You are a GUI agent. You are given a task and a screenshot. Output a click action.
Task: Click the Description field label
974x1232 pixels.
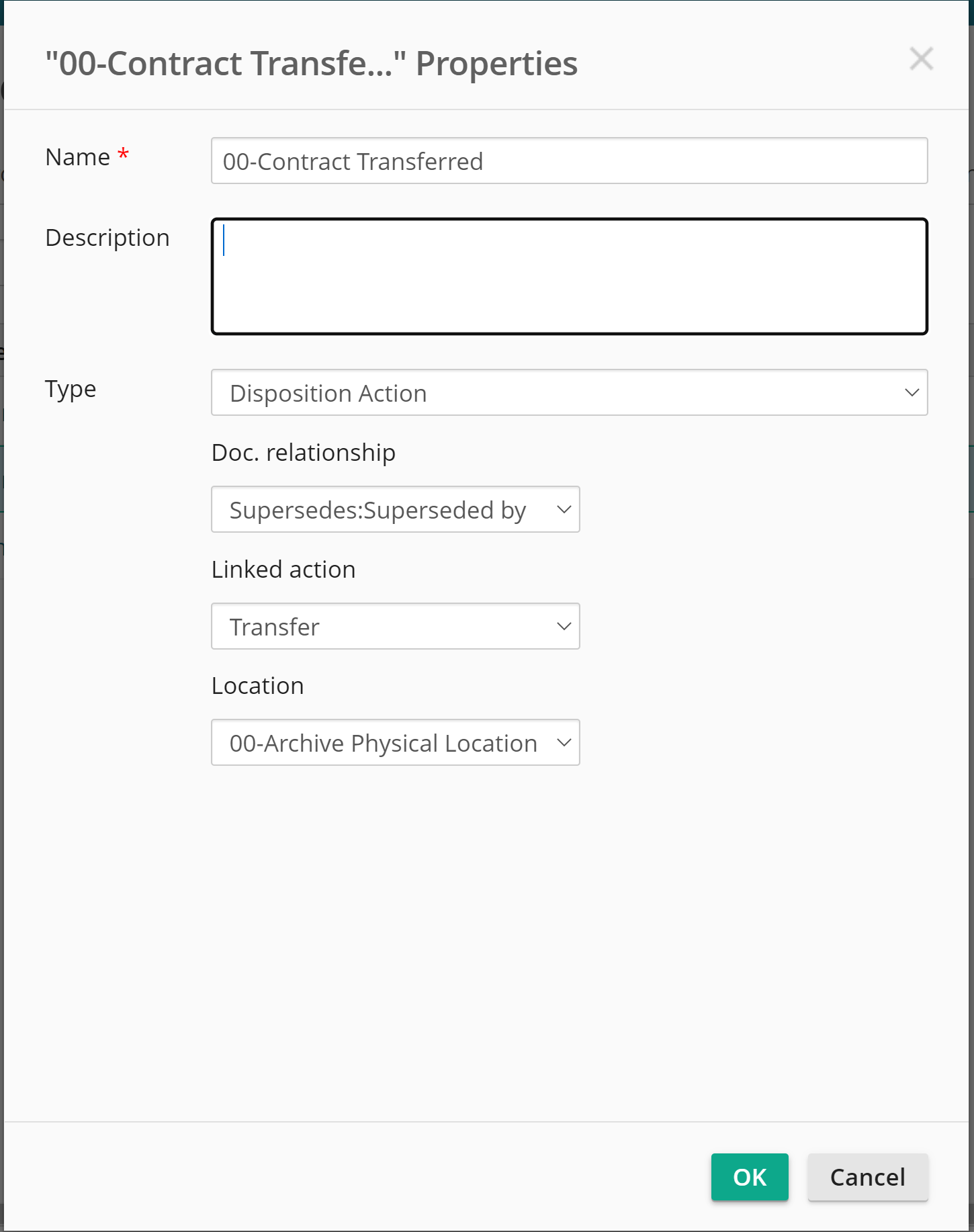pyautogui.click(x=107, y=238)
